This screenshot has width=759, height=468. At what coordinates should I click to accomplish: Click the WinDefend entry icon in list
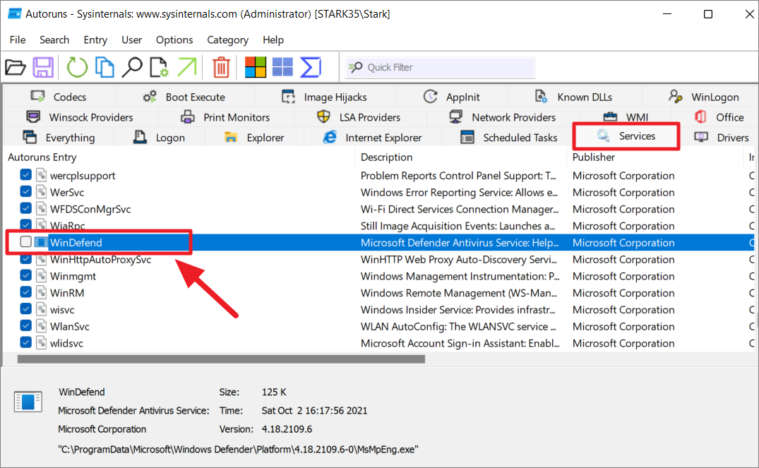click(x=41, y=242)
